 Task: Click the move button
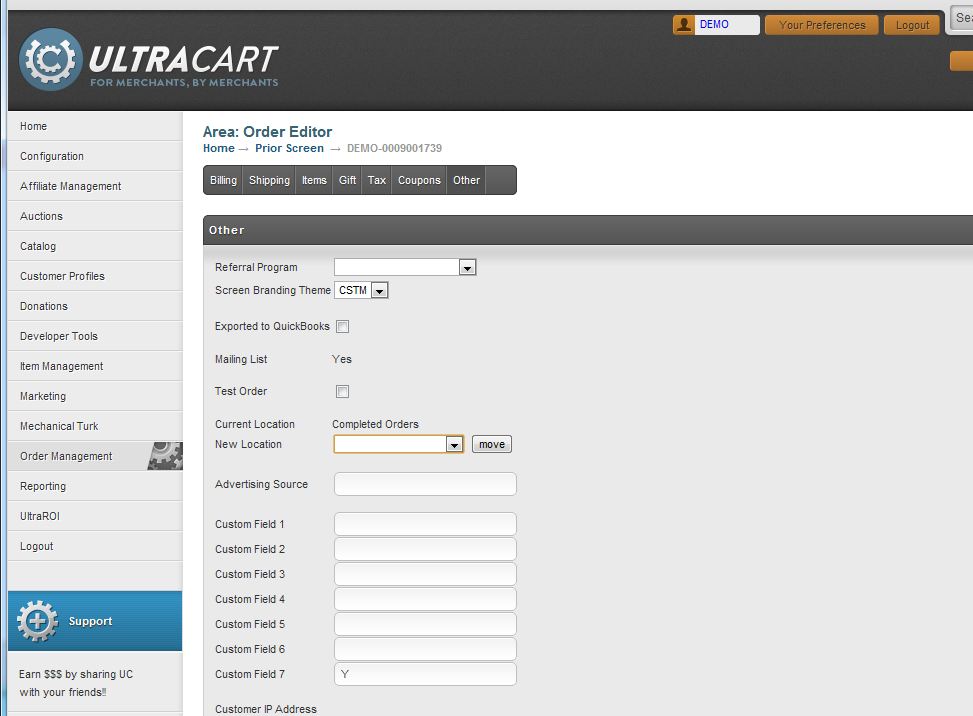[x=492, y=444]
